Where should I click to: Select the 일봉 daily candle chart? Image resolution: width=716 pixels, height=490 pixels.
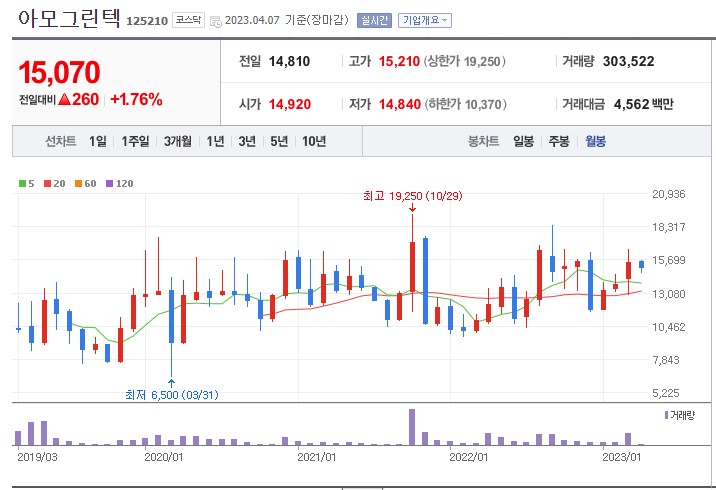point(523,141)
